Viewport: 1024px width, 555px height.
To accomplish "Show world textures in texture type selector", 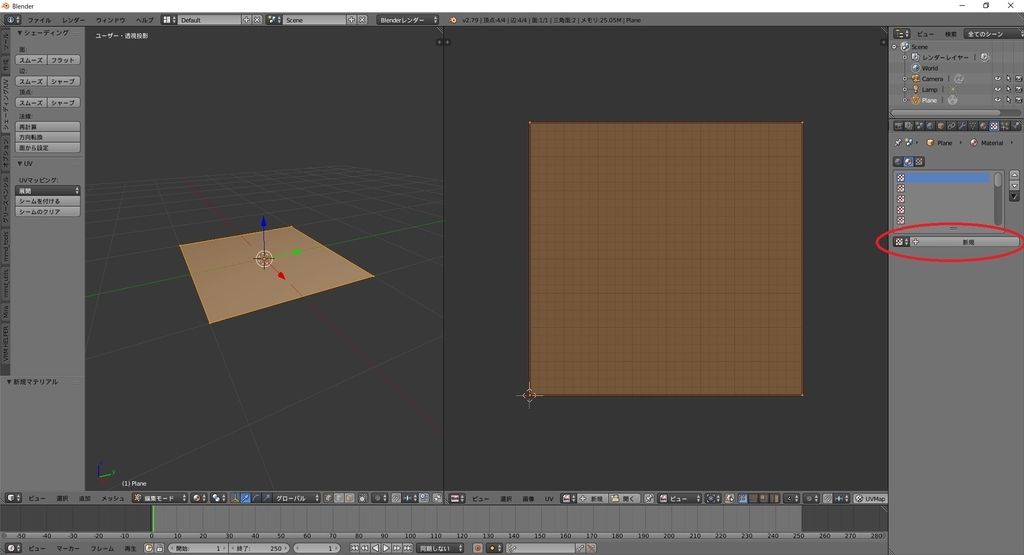I will [898, 162].
